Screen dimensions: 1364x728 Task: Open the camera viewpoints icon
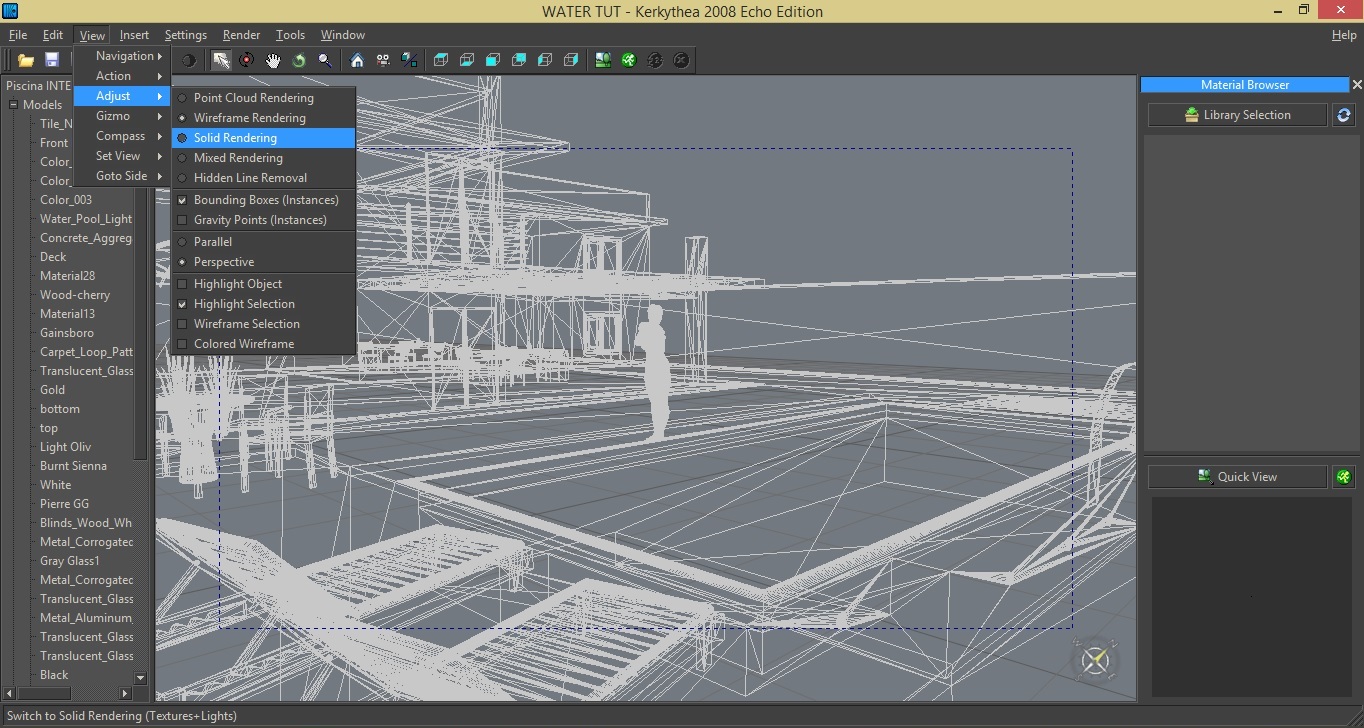(x=383, y=60)
